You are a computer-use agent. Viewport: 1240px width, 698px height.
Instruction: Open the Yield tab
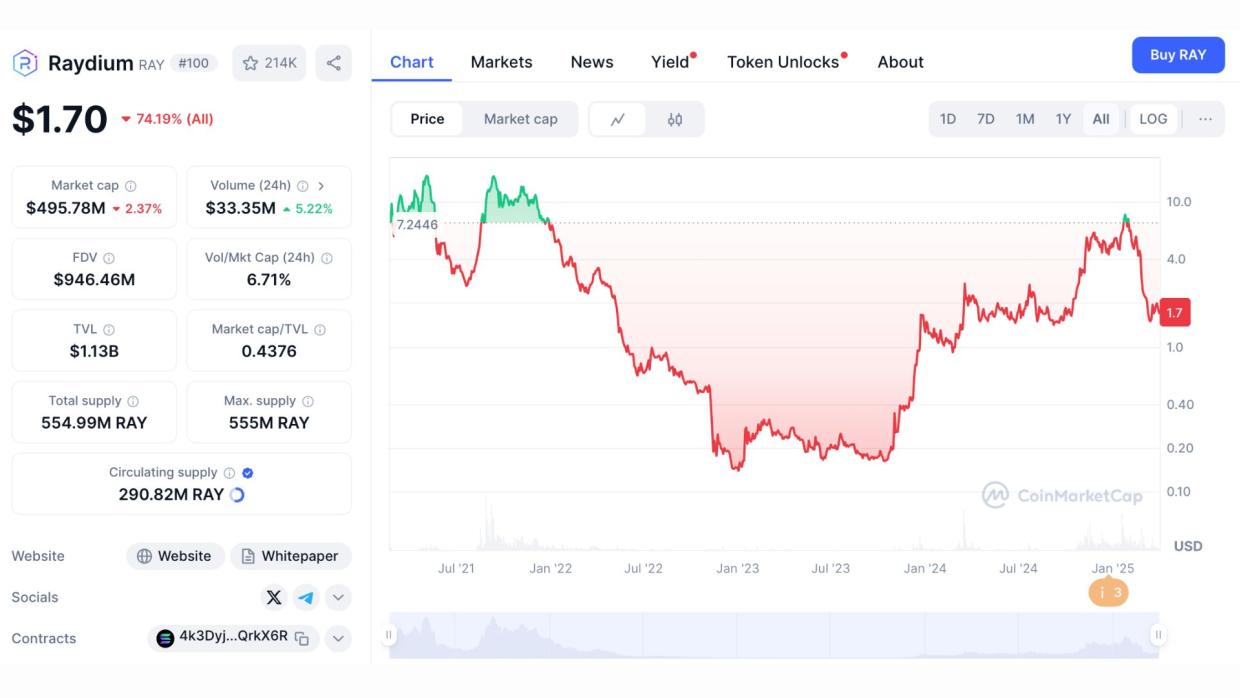coord(670,62)
